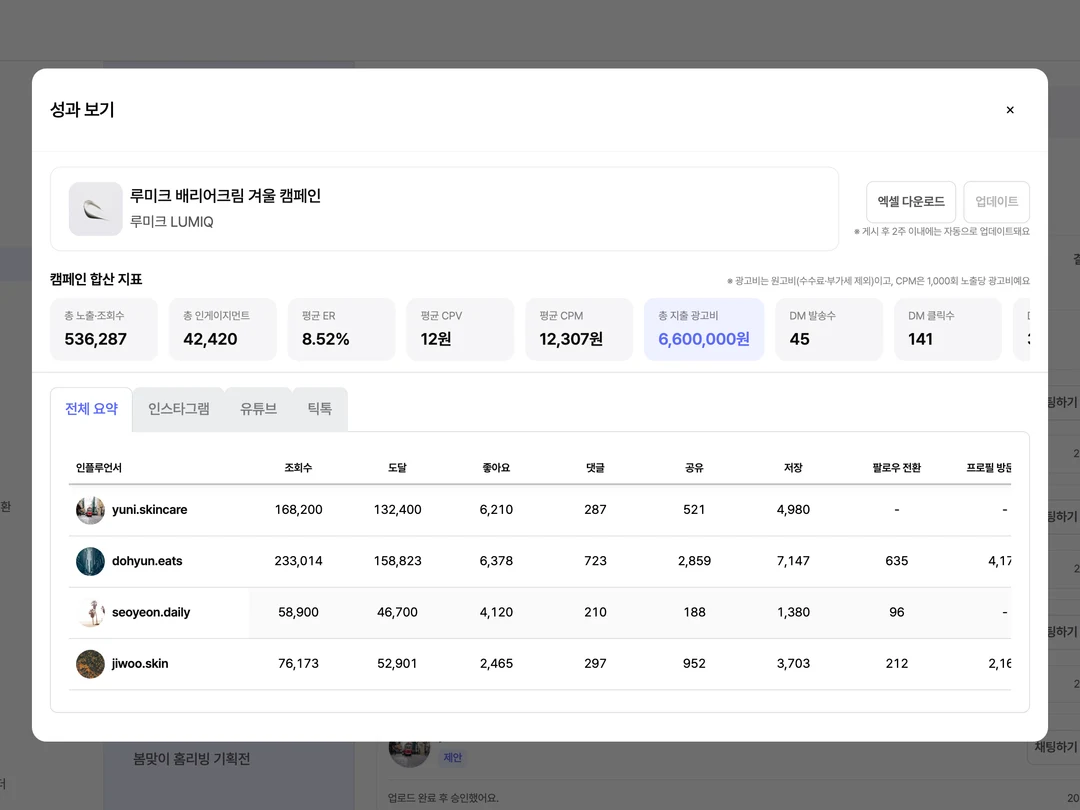Click yuni.skincare profile avatar
This screenshot has height=810, width=1080.
[90, 510]
